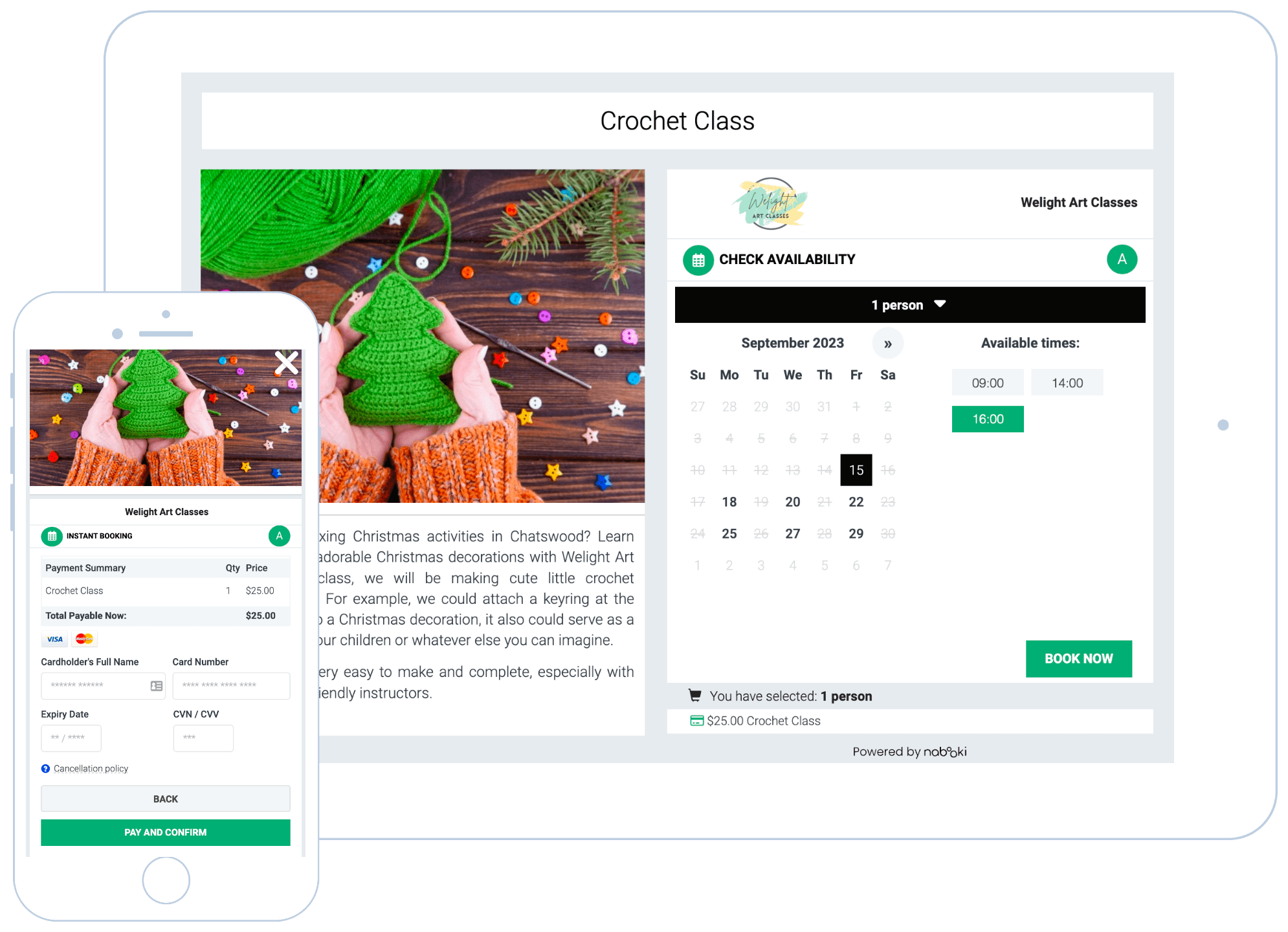Select the 16:00 available time slot
This screenshot has width=1288, height=932.
click(x=986, y=419)
